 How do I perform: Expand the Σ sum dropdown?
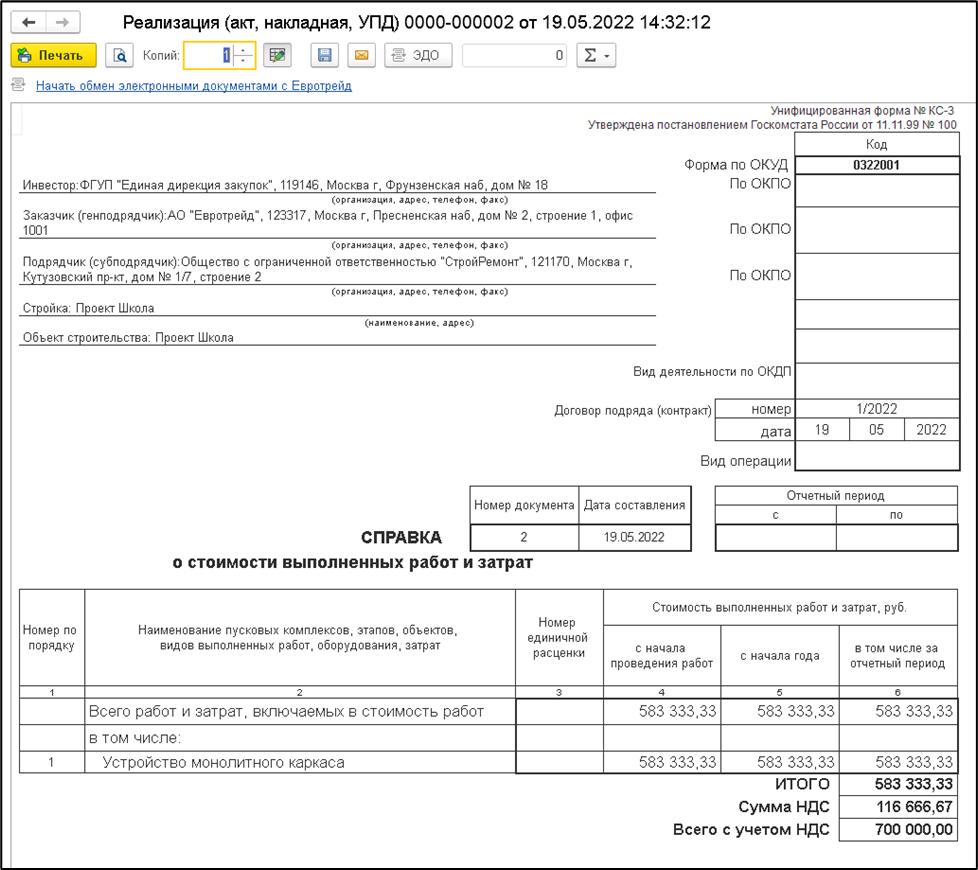596,56
